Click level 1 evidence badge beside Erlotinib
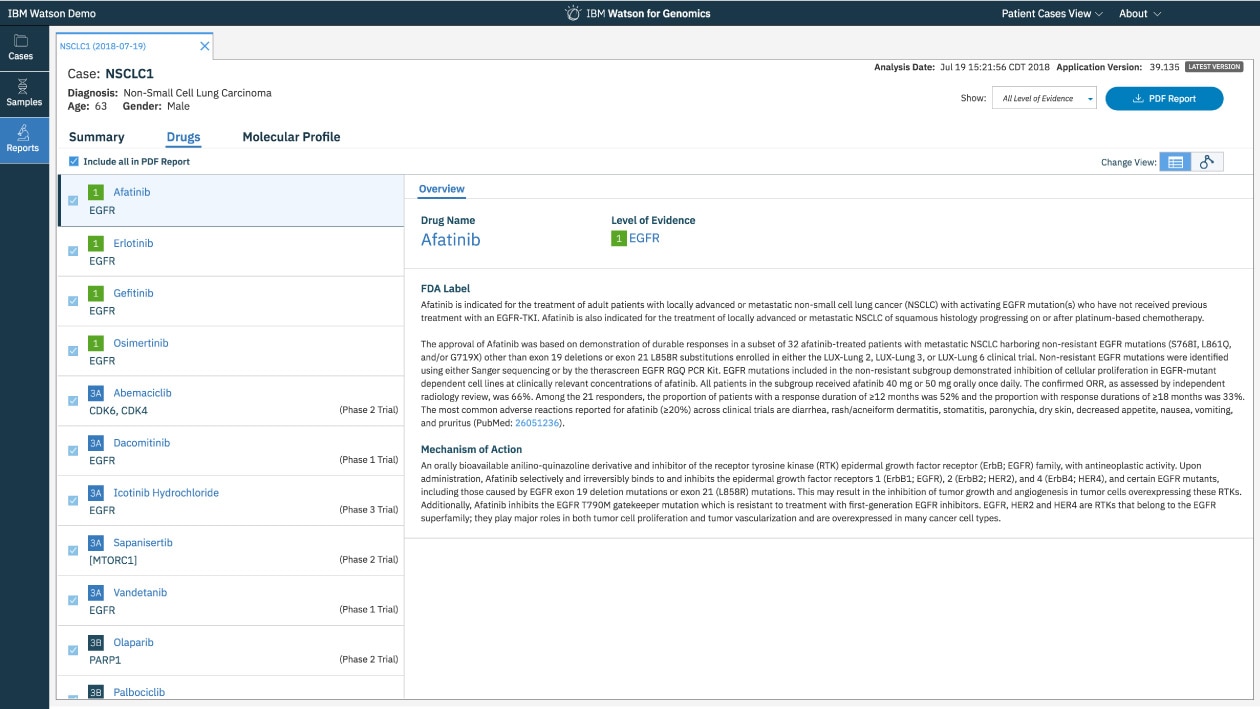This screenshot has width=1260, height=709. tap(96, 243)
